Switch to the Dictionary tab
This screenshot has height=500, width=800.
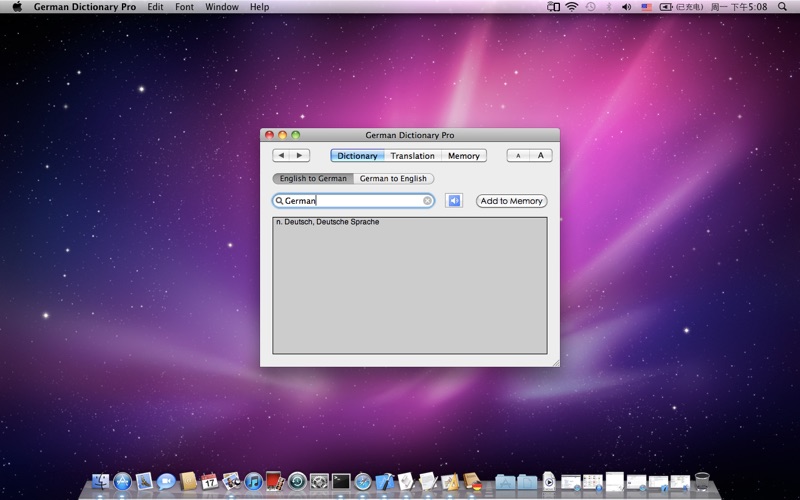coord(357,156)
